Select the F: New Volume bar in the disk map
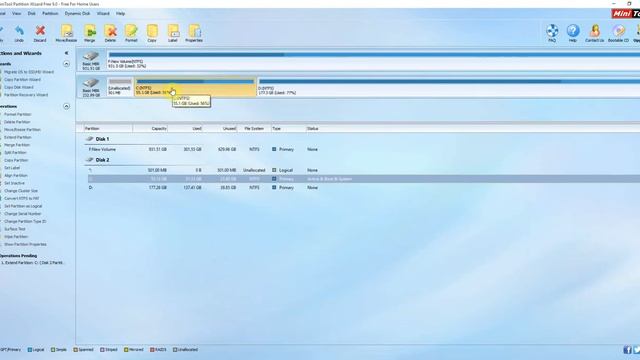Image resolution: width=640 pixels, height=360 pixels. [373, 60]
